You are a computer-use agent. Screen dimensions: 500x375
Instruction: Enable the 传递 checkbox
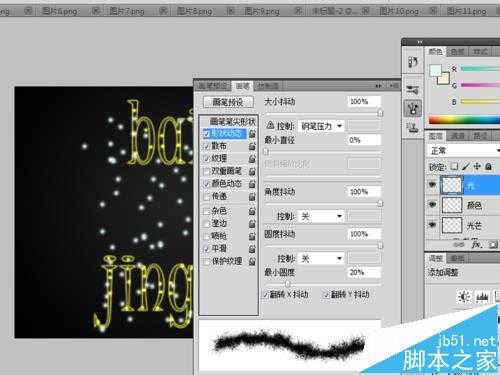click(207, 197)
